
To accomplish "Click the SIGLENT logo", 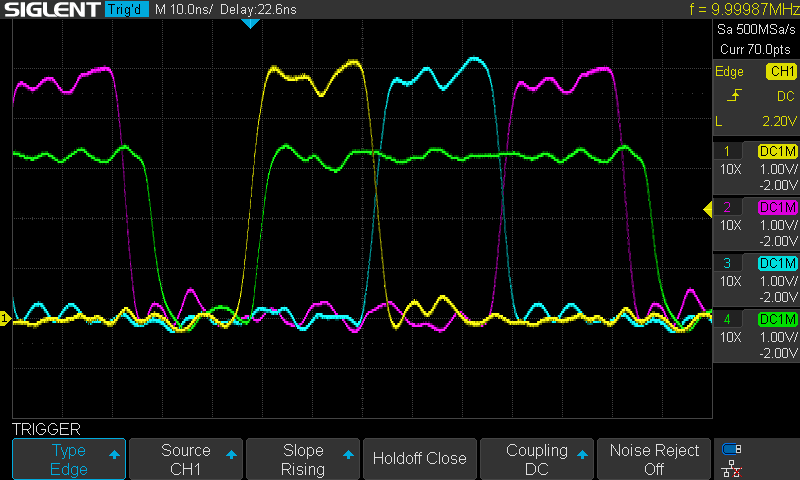I will click(x=50, y=10).
